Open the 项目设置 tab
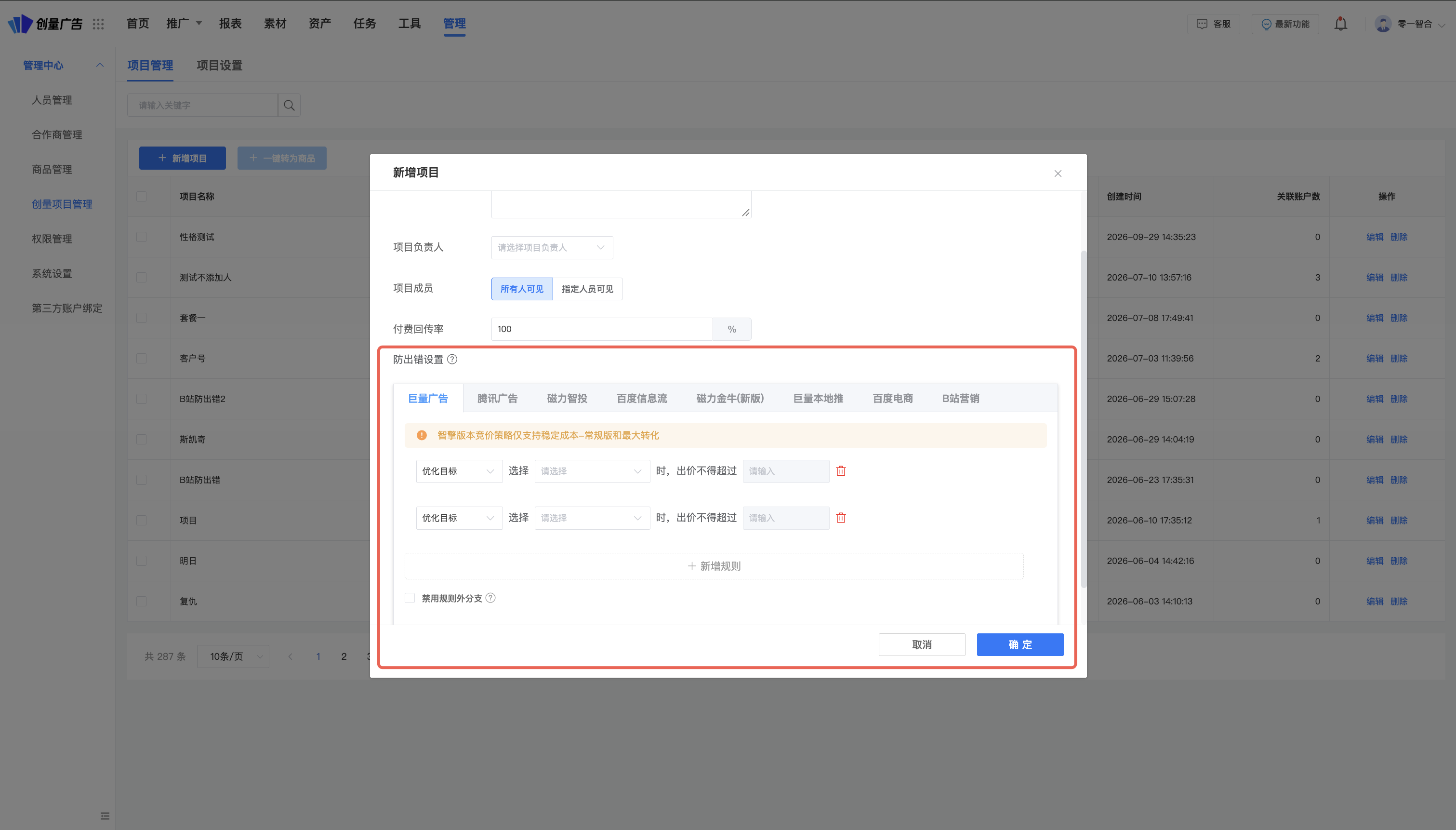Viewport: 1456px width, 830px height. point(219,65)
